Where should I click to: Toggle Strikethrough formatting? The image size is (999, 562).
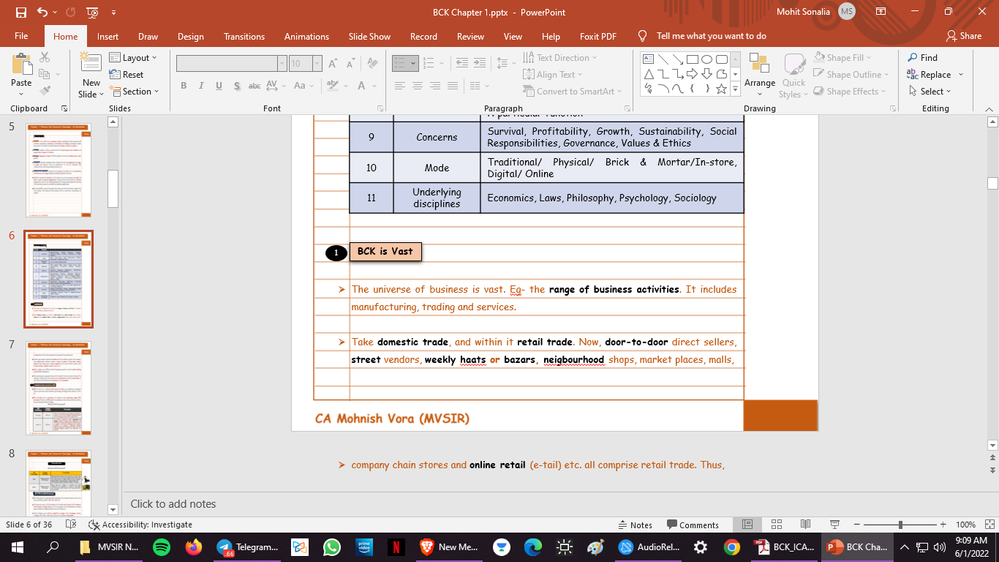(x=254, y=86)
